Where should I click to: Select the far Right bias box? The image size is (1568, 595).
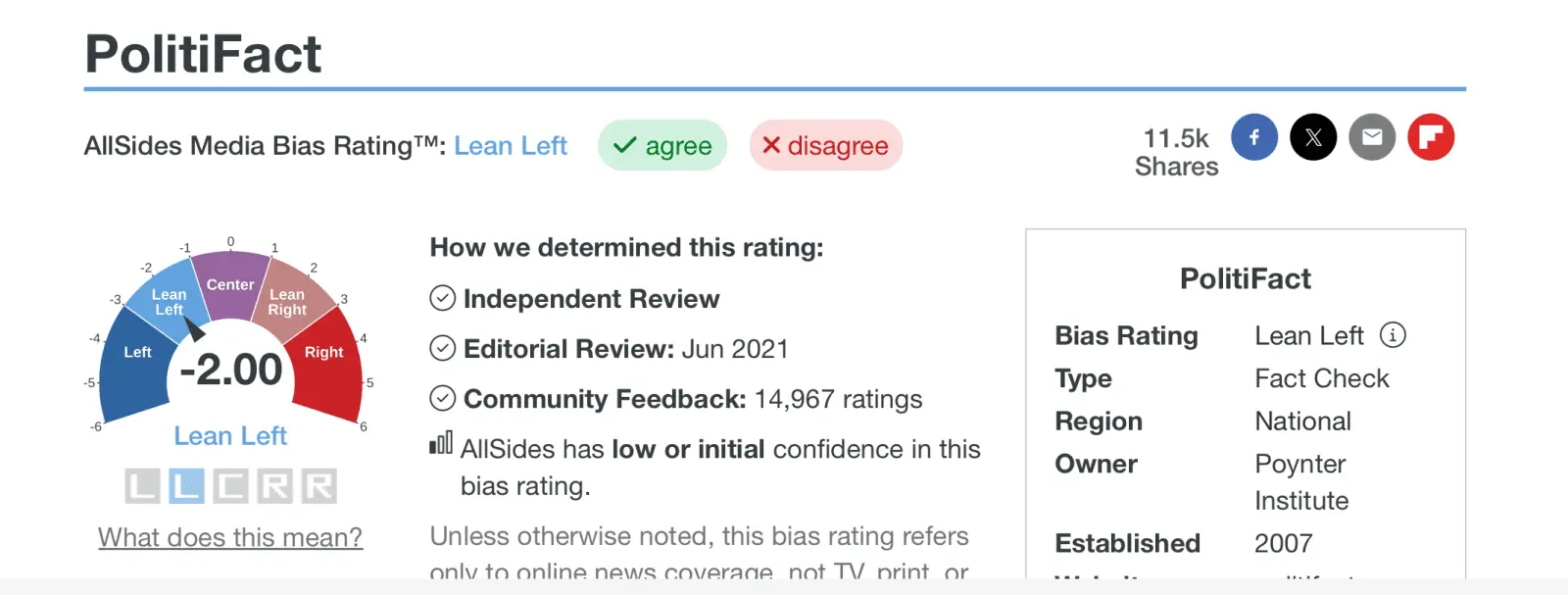click(x=318, y=486)
